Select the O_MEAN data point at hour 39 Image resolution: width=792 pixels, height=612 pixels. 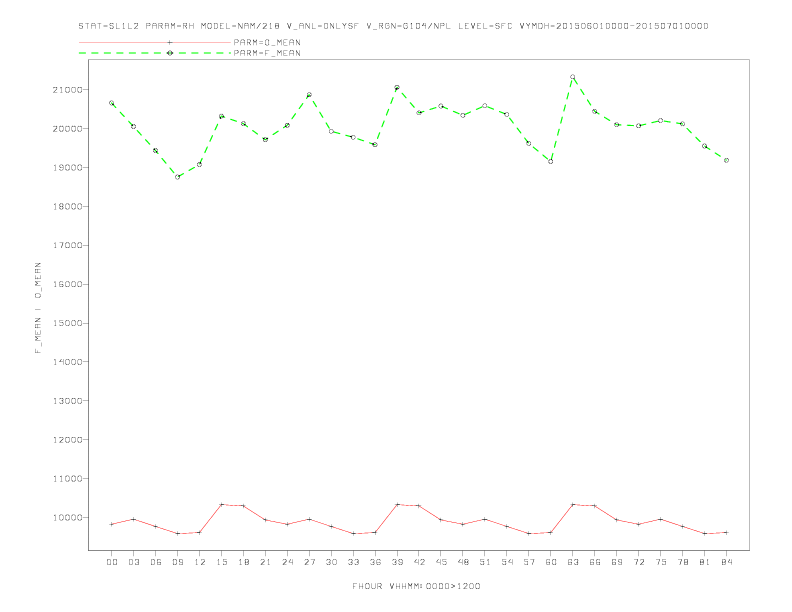tap(397, 504)
